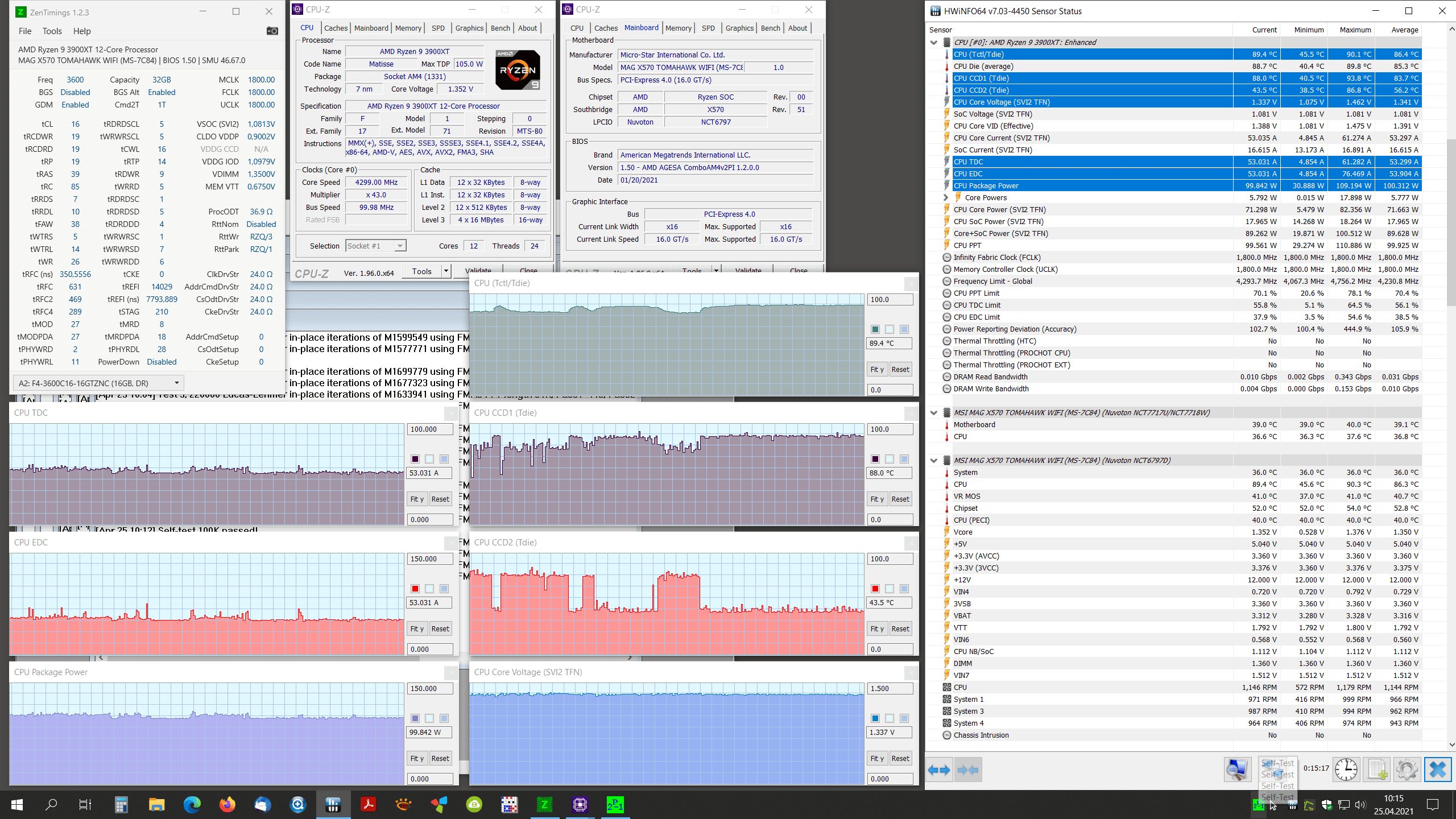The width and height of the screenshot is (1456, 819).
Task: Open XnView eye icon on taskbar
Action: click(404, 805)
